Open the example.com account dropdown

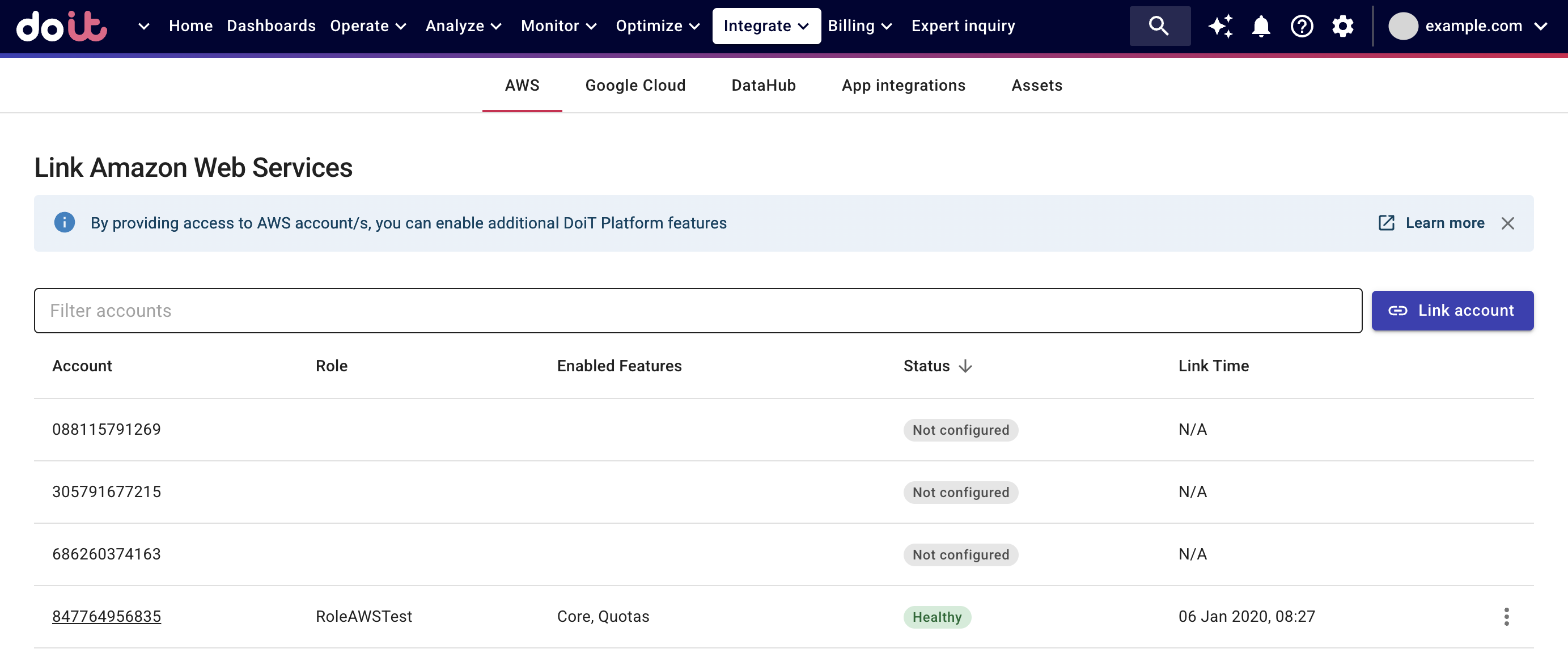(1468, 26)
